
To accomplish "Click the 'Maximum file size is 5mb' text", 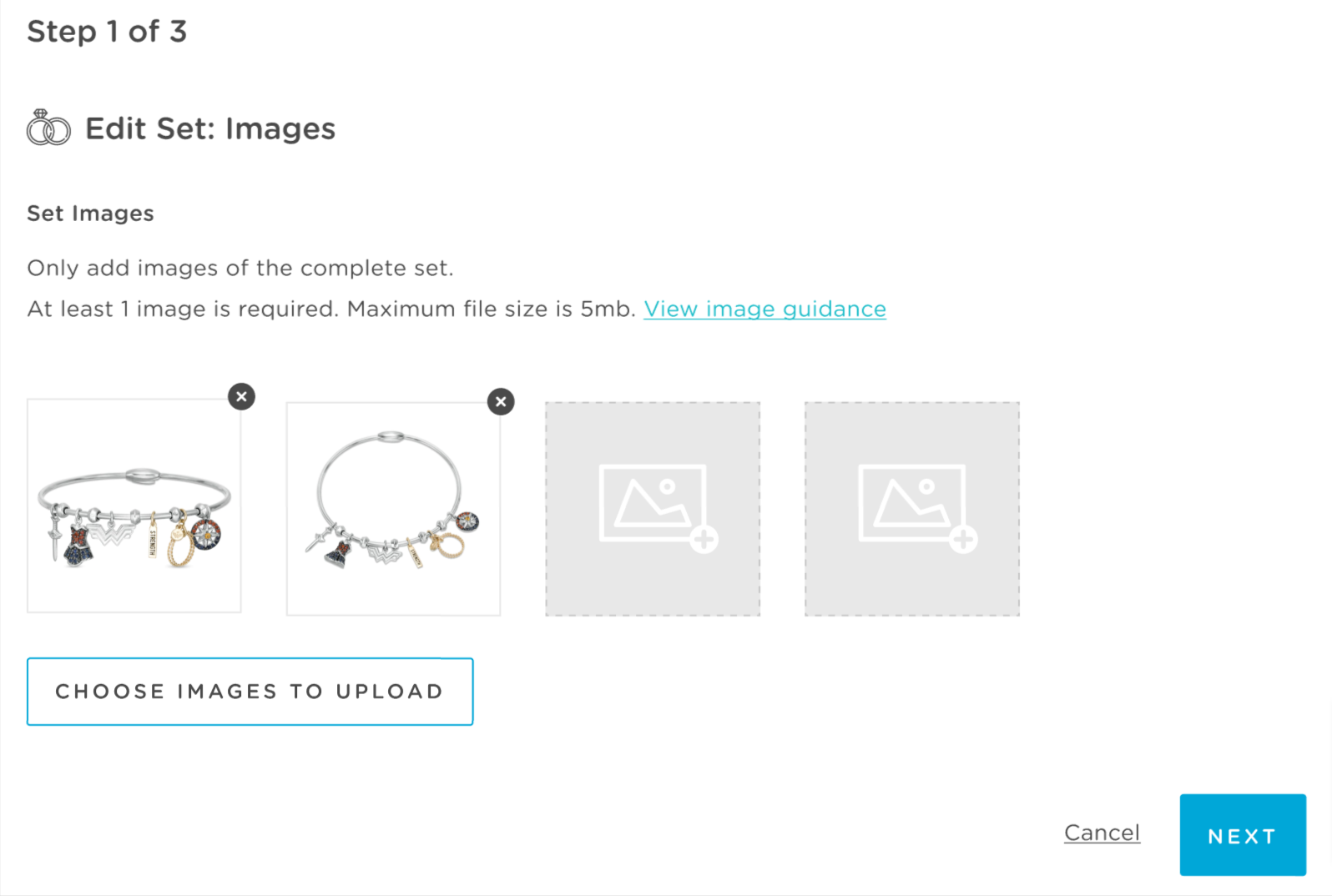I will coord(492,309).
